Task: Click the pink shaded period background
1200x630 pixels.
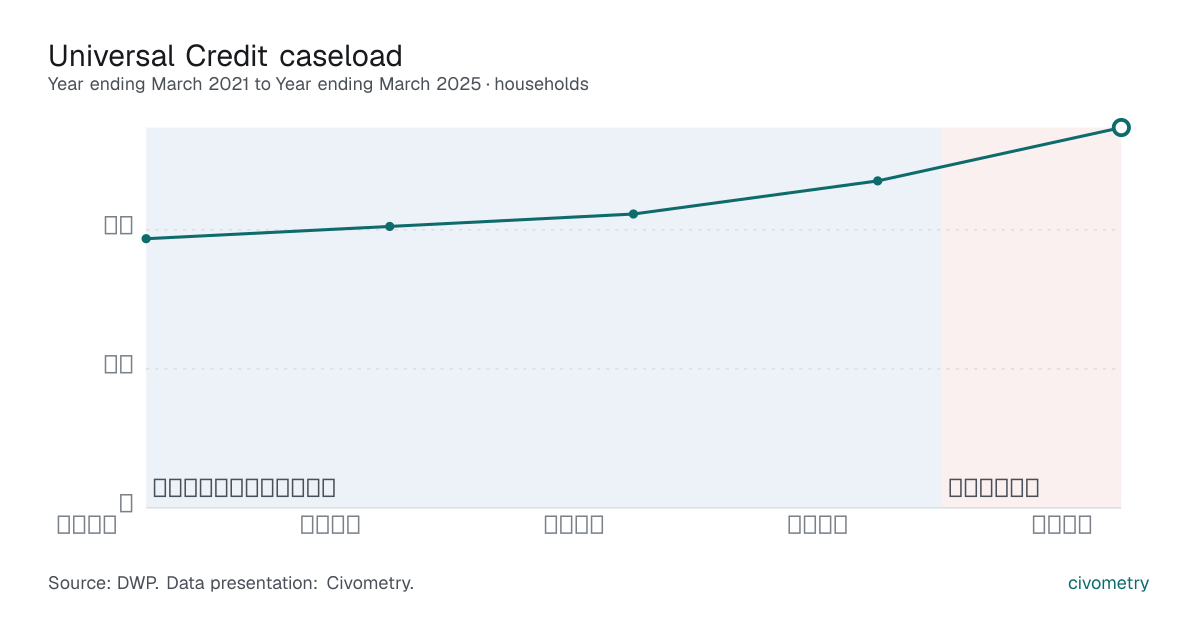Action: [1031, 318]
